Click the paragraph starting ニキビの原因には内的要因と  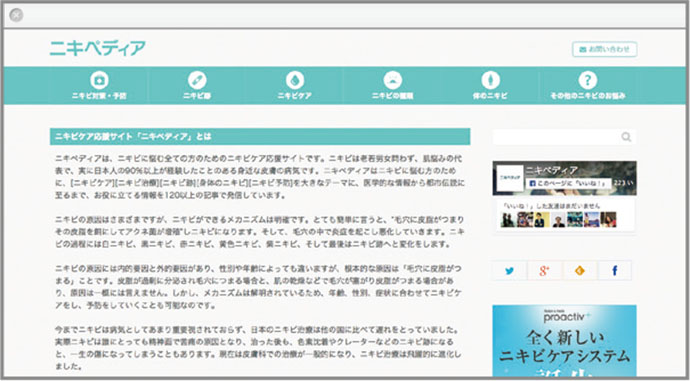coord(259,286)
